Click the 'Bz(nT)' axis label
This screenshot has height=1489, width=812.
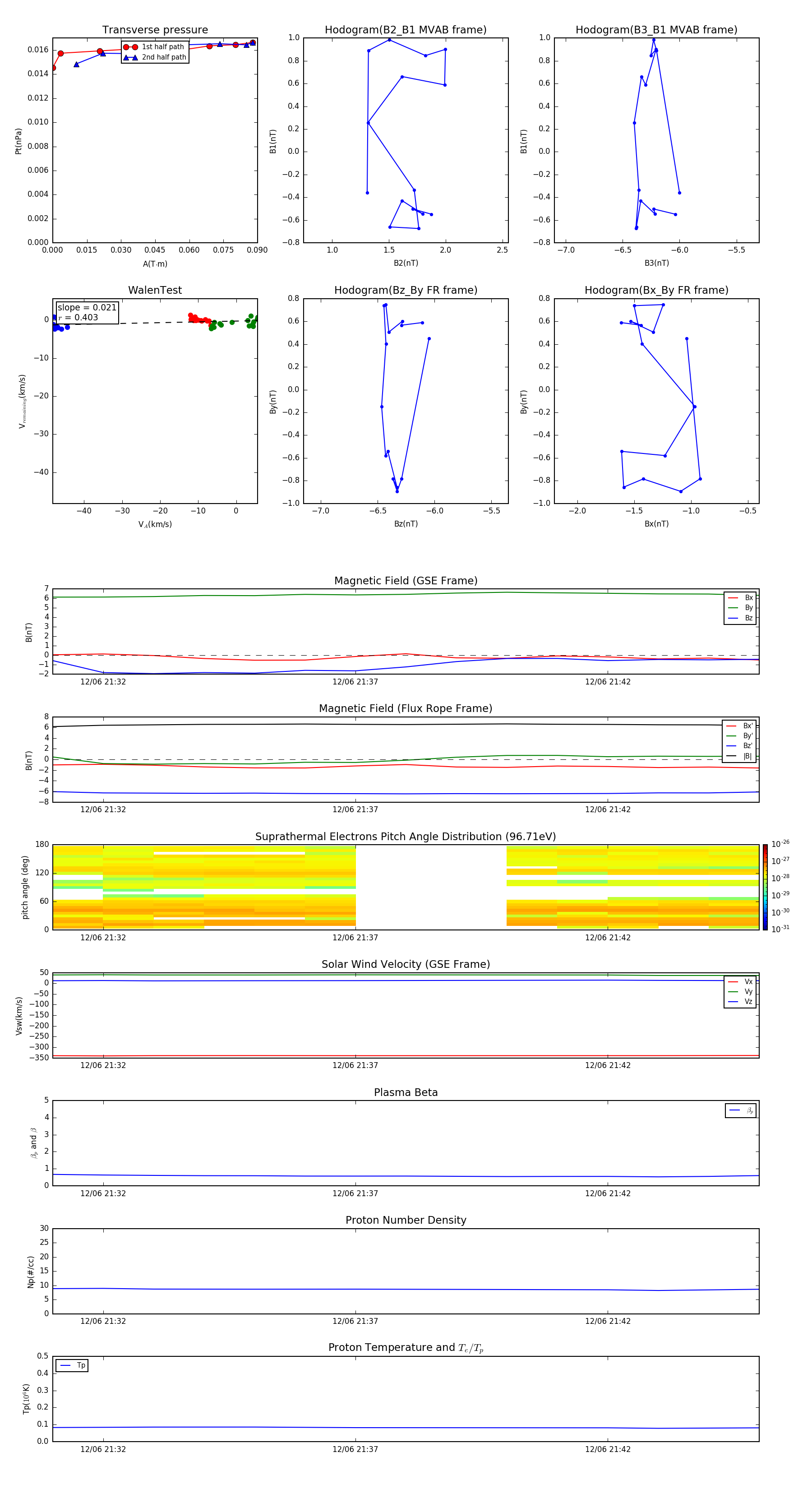click(x=406, y=524)
